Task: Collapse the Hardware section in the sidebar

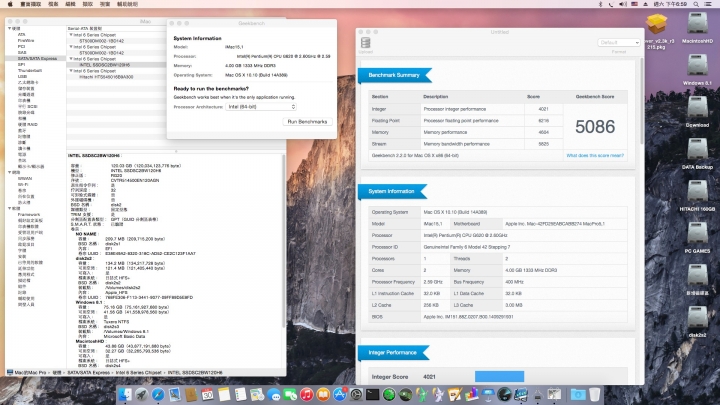Action: pos(9,28)
